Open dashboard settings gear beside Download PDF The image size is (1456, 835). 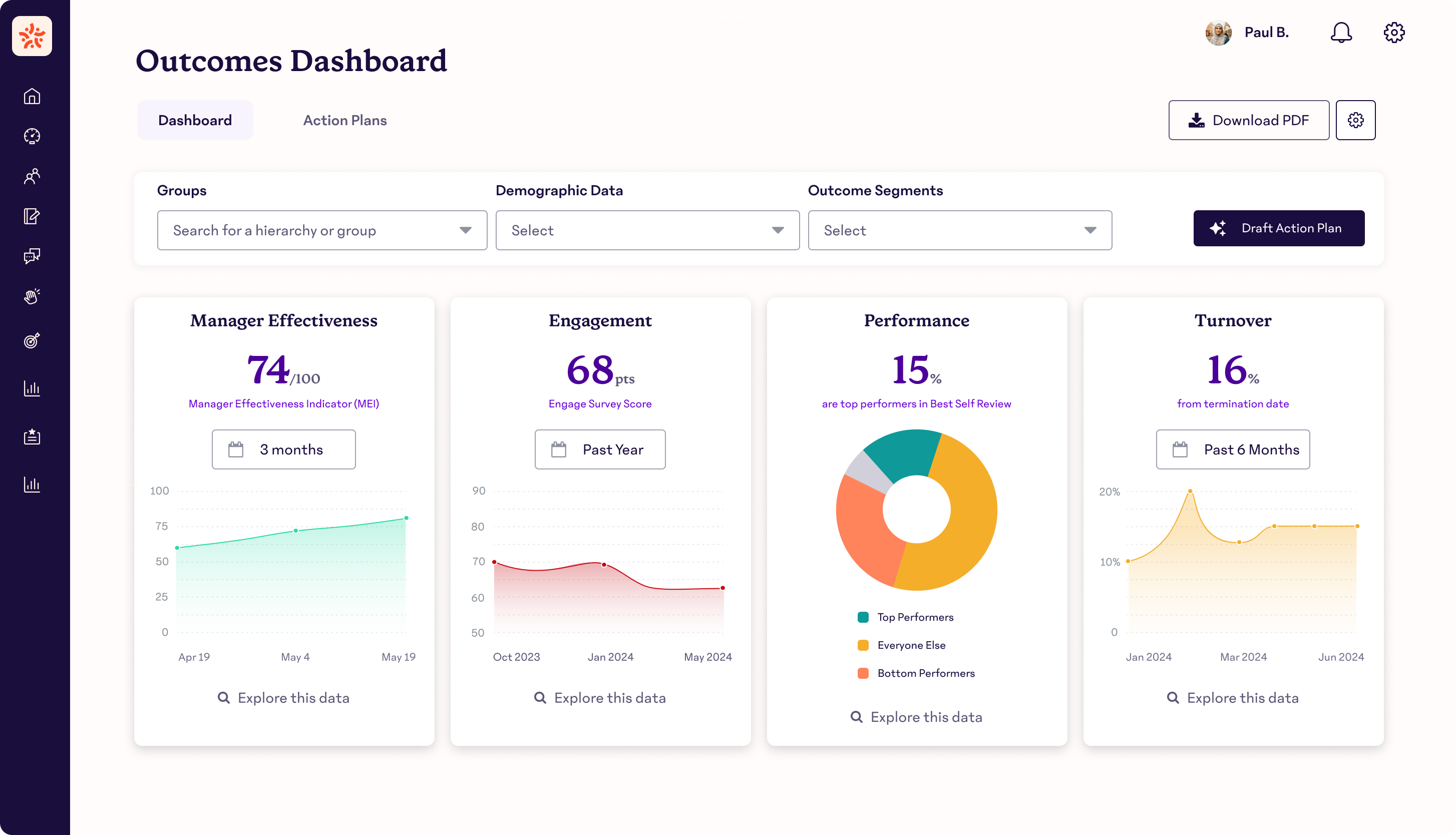click(x=1355, y=121)
